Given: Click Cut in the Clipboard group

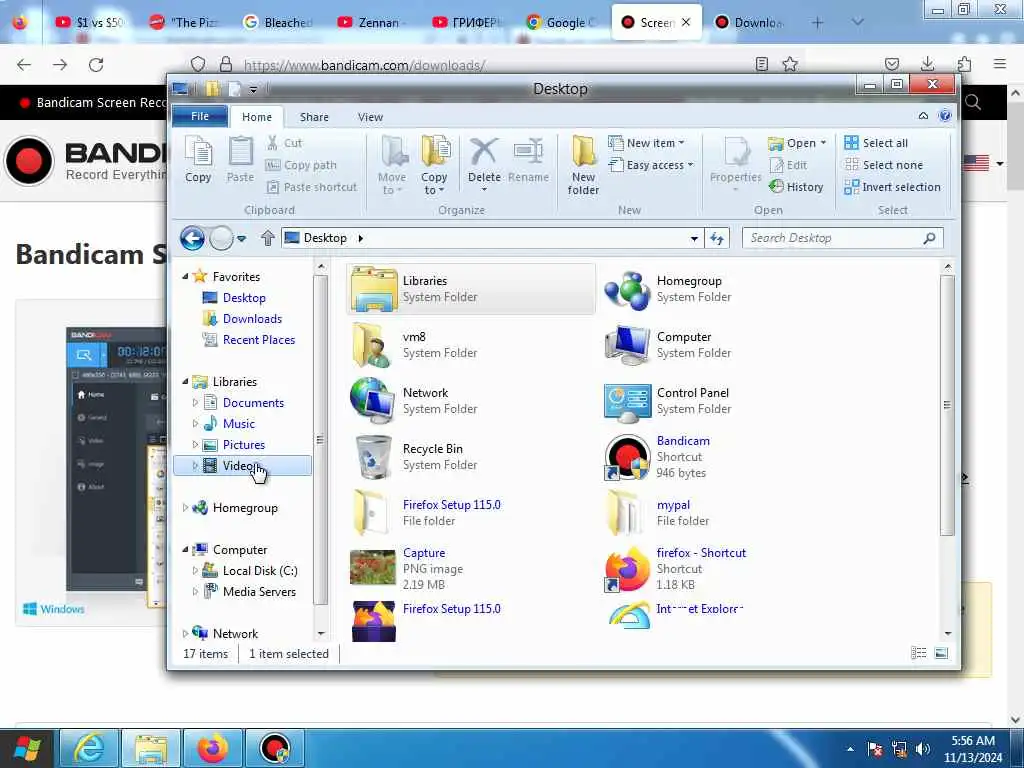Looking at the screenshot, I should pyautogui.click(x=284, y=143).
